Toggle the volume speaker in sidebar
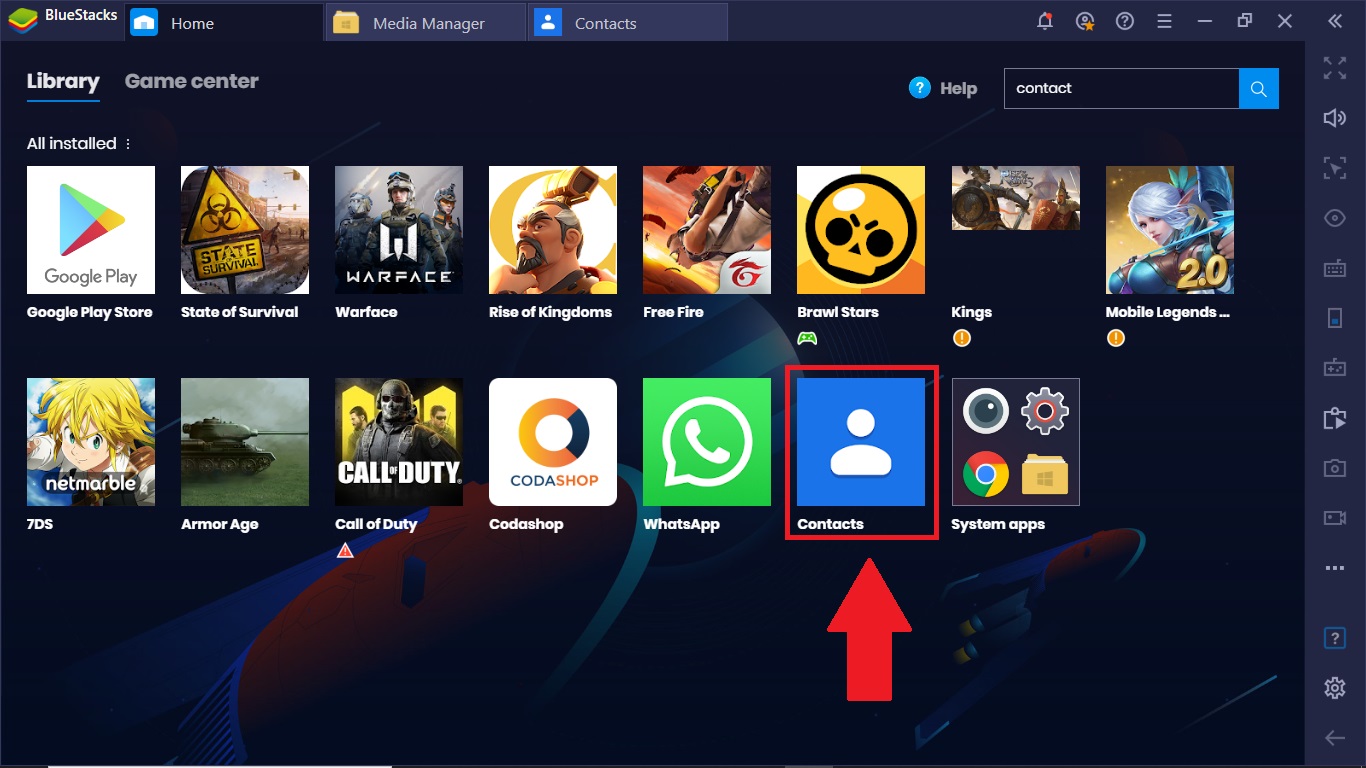The image size is (1366, 768). click(x=1335, y=118)
